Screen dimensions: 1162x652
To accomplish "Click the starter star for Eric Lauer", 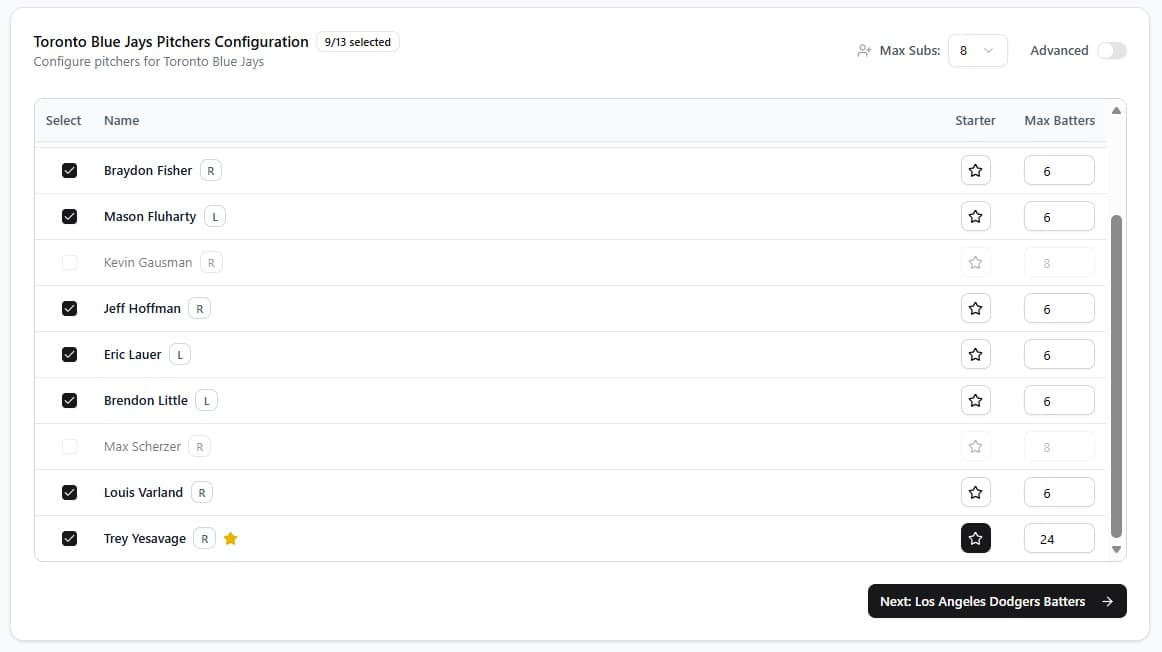I will [x=975, y=355].
